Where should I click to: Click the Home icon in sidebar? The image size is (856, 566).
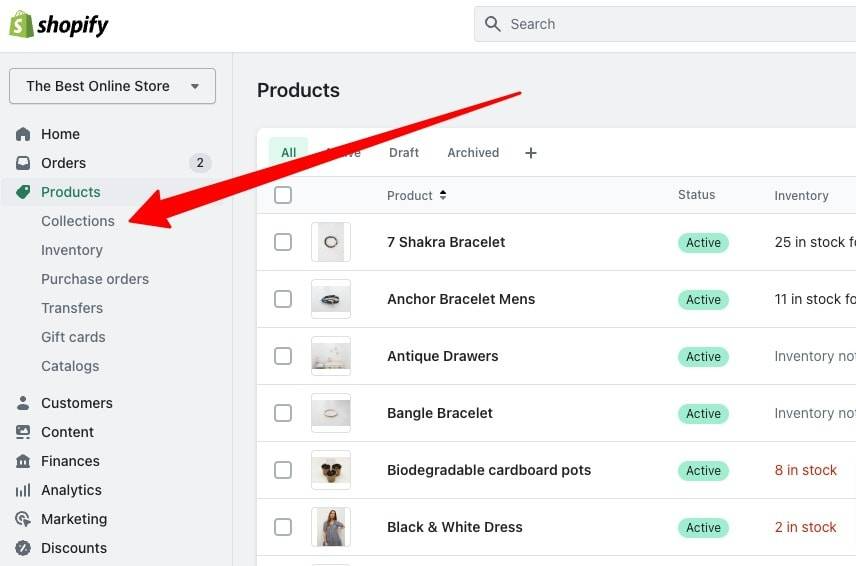pyautogui.click(x=23, y=134)
